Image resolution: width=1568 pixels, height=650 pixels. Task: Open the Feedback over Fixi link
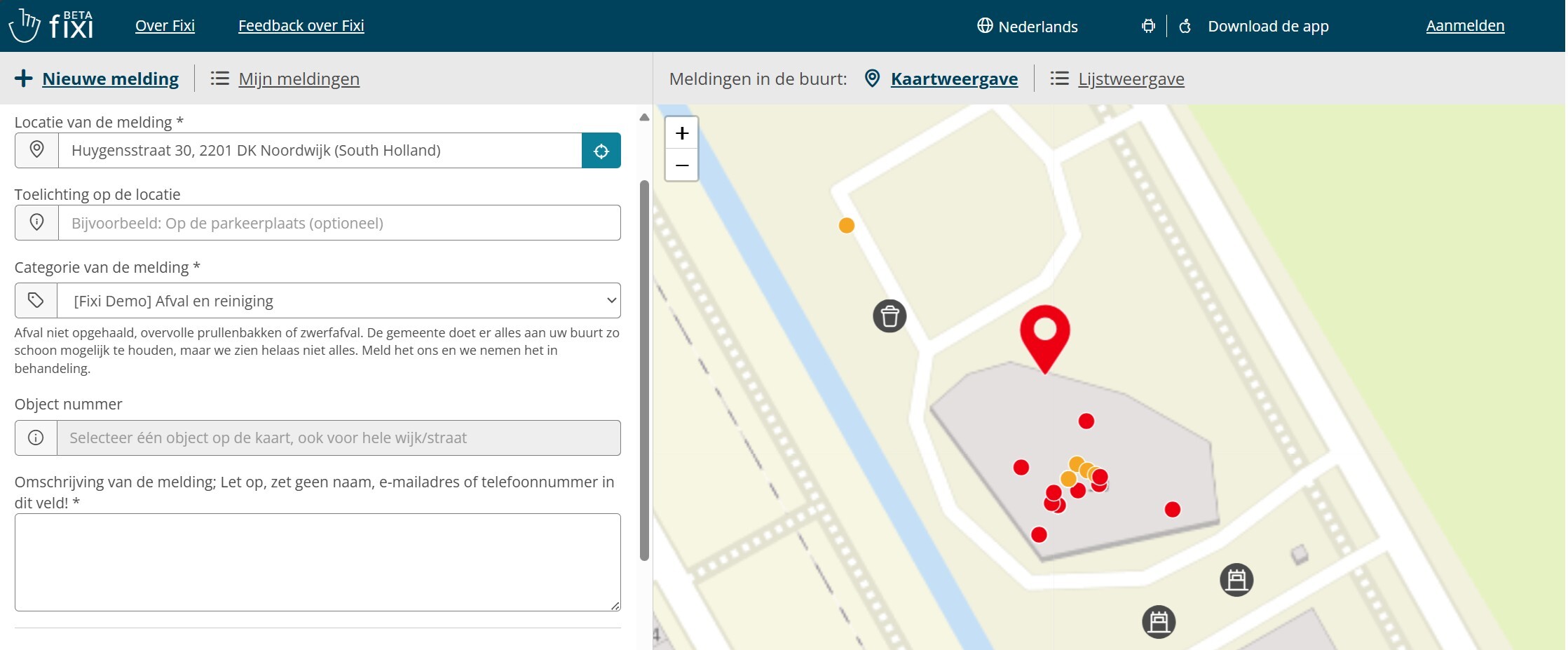pos(301,26)
